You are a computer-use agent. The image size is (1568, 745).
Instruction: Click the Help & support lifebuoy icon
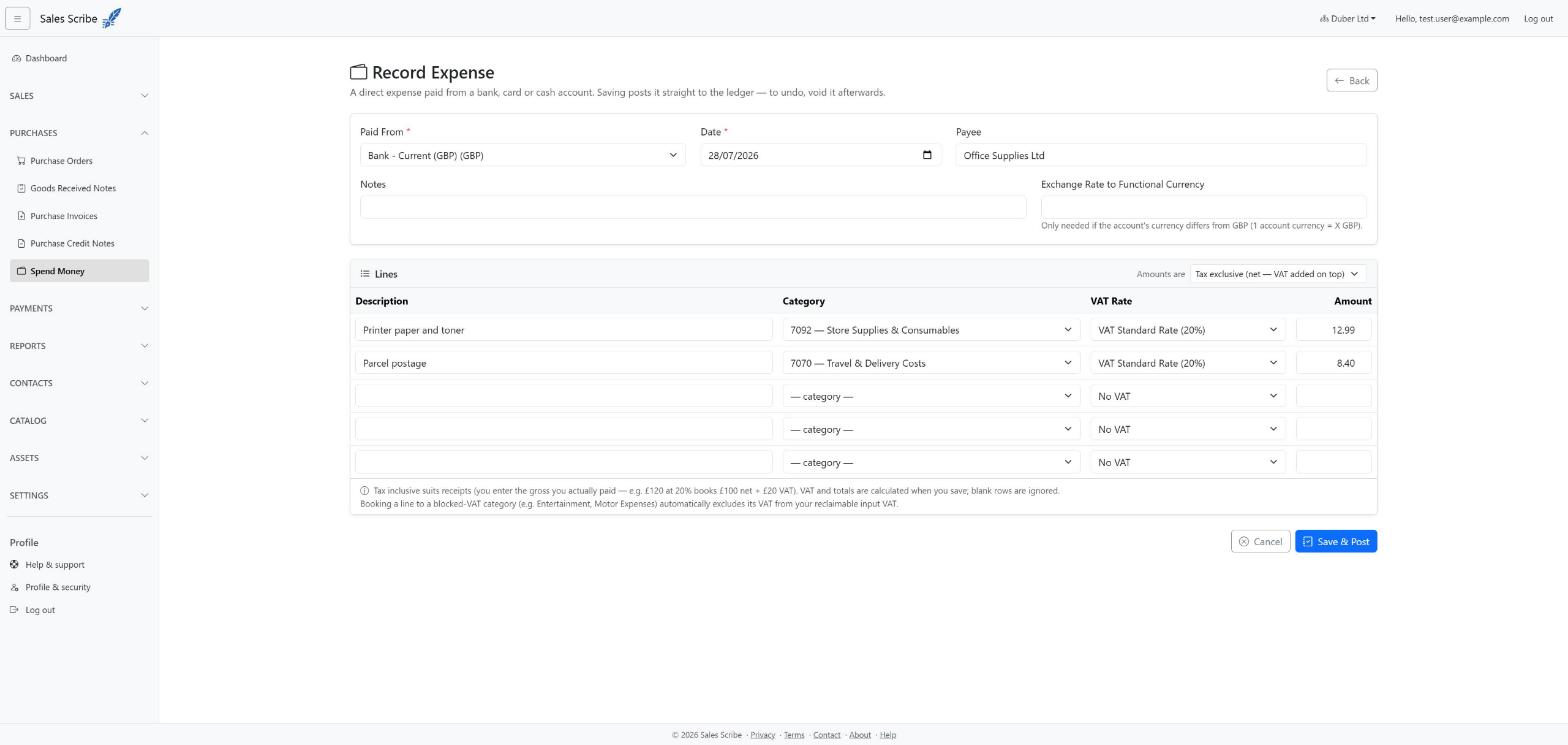tap(15, 565)
